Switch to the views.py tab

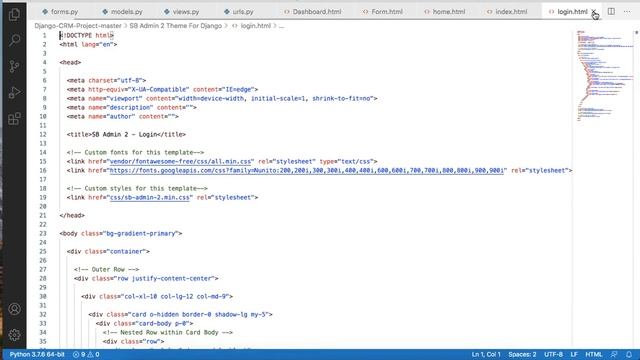point(182,12)
